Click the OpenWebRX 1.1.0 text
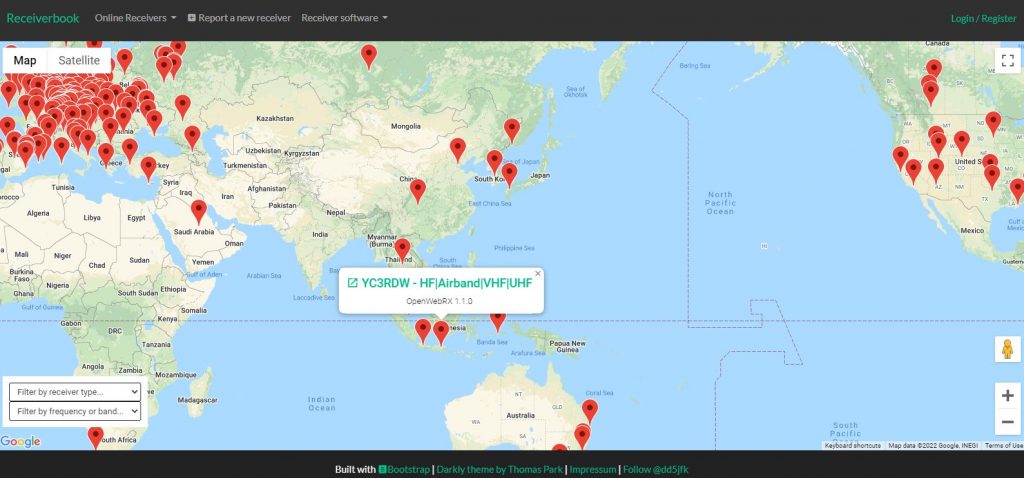The image size is (1024, 478). pos(440,301)
